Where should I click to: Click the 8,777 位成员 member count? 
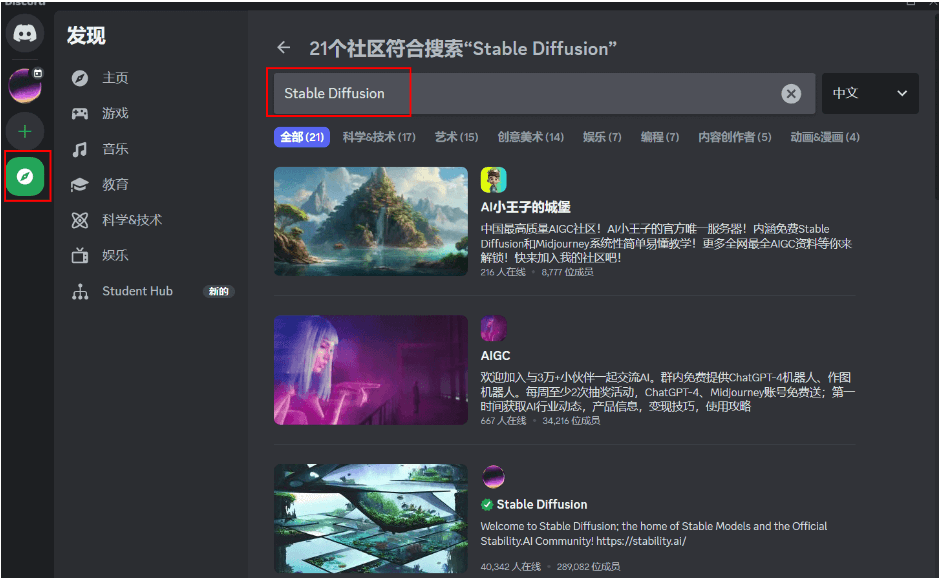pos(567,272)
